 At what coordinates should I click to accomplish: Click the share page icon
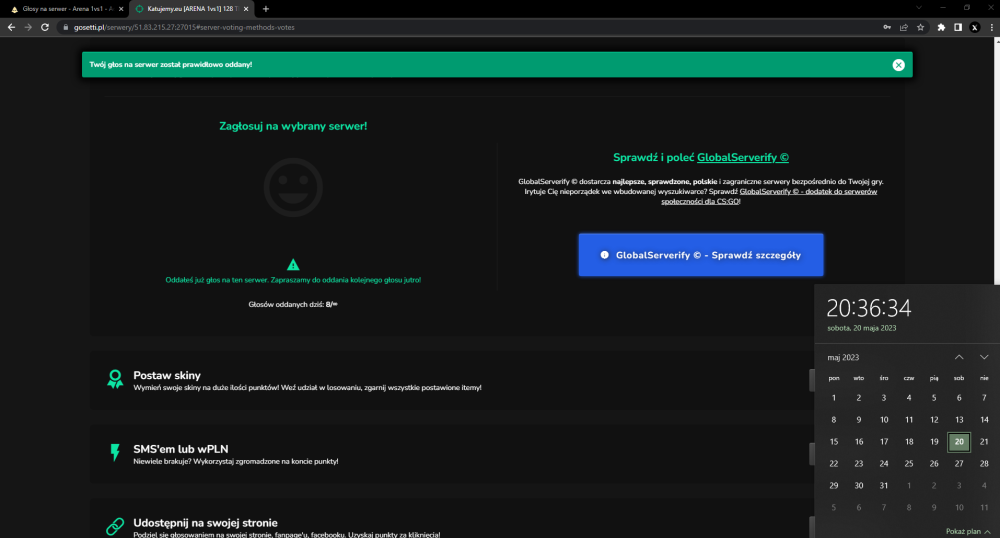coord(904,27)
